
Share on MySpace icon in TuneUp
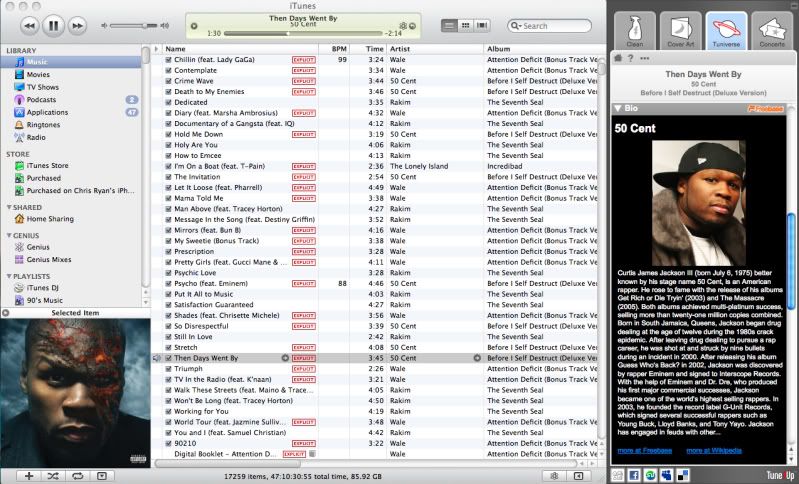tap(666, 475)
